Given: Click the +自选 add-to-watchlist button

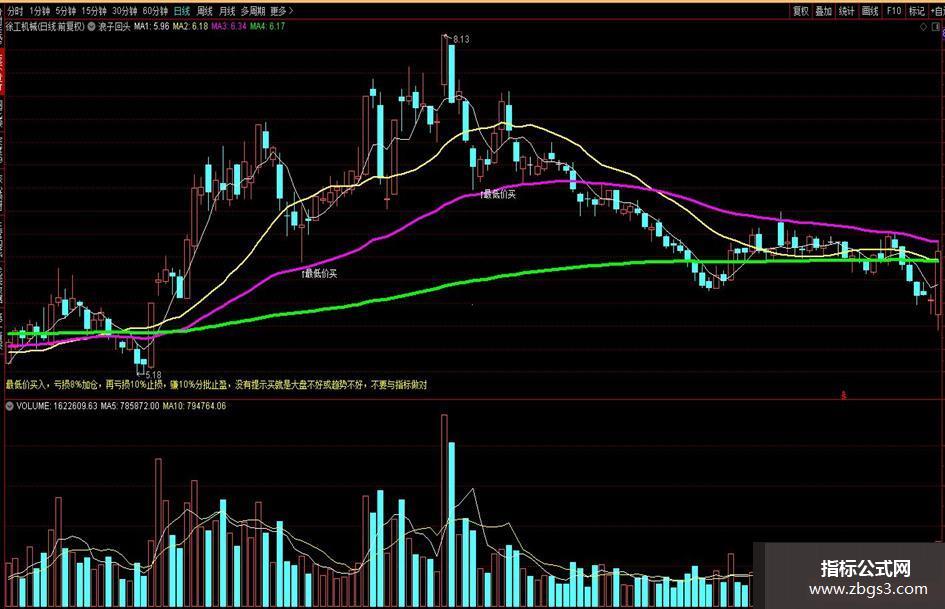Looking at the screenshot, I should click(x=937, y=11).
